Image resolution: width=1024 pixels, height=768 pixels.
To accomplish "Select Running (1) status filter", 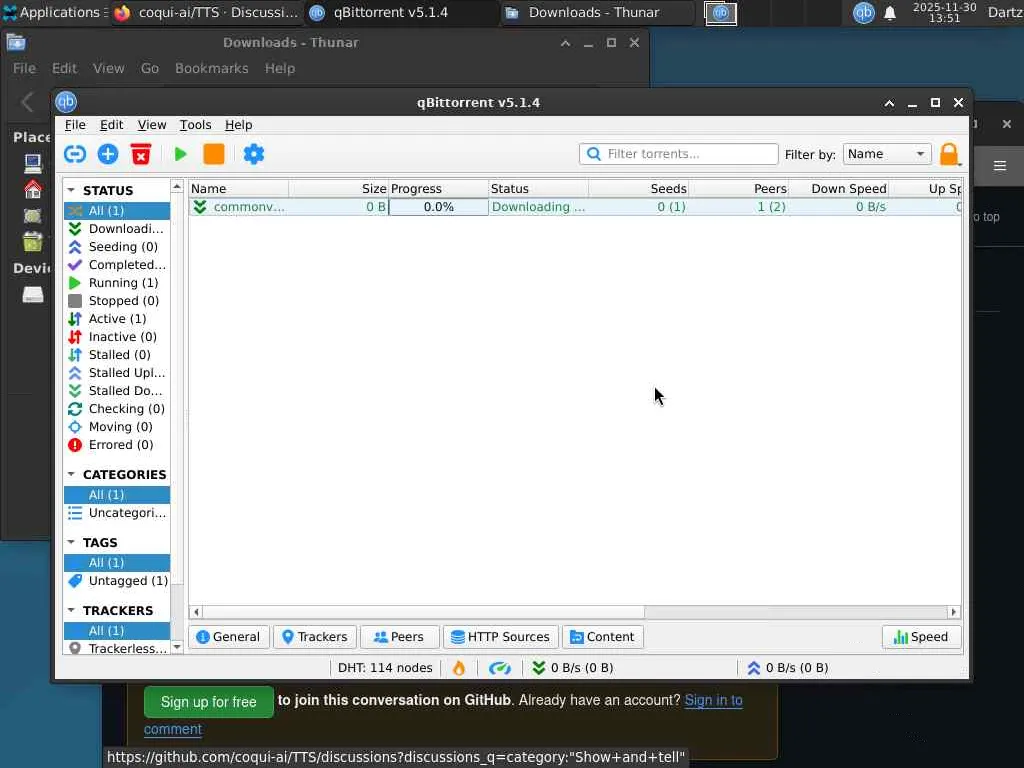I will tap(117, 283).
